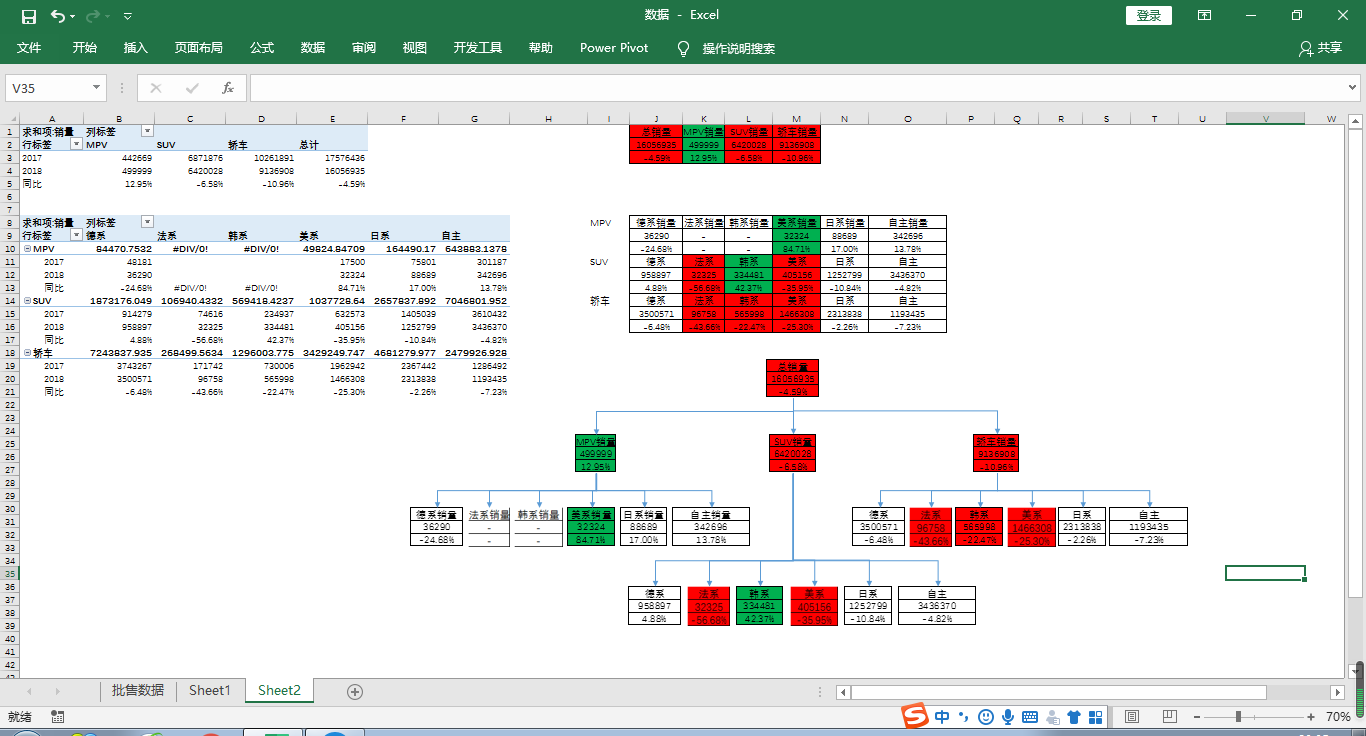Switch to the 批售数据 sheet tab
The height and width of the screenshot is (736, 1366).
pyautogui.click(x=138, y=690)
